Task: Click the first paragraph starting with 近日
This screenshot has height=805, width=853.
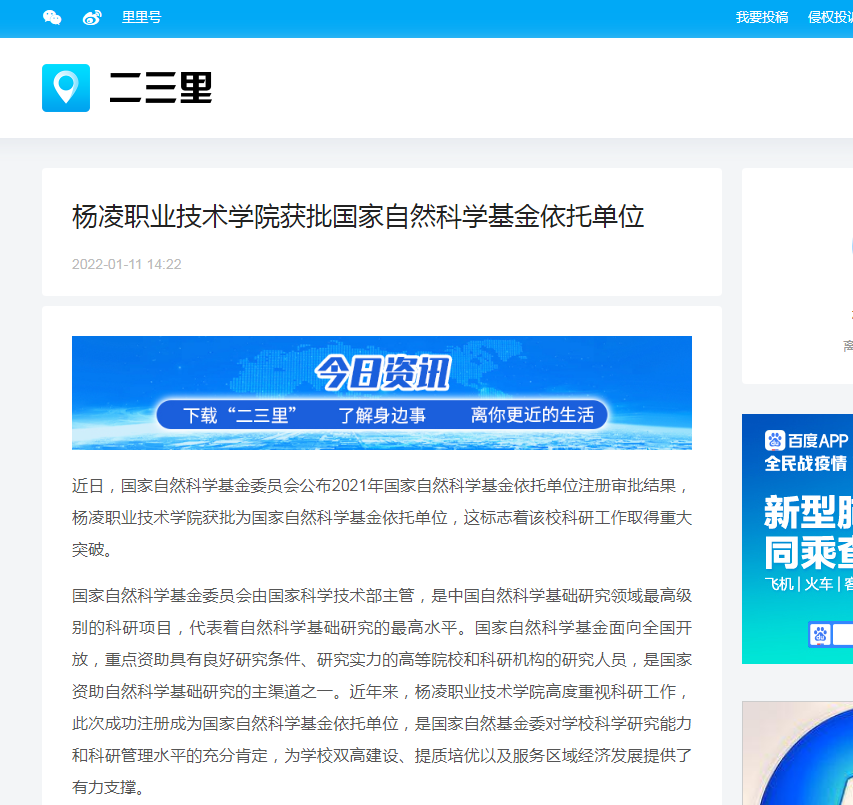Action: pos(382,518)
